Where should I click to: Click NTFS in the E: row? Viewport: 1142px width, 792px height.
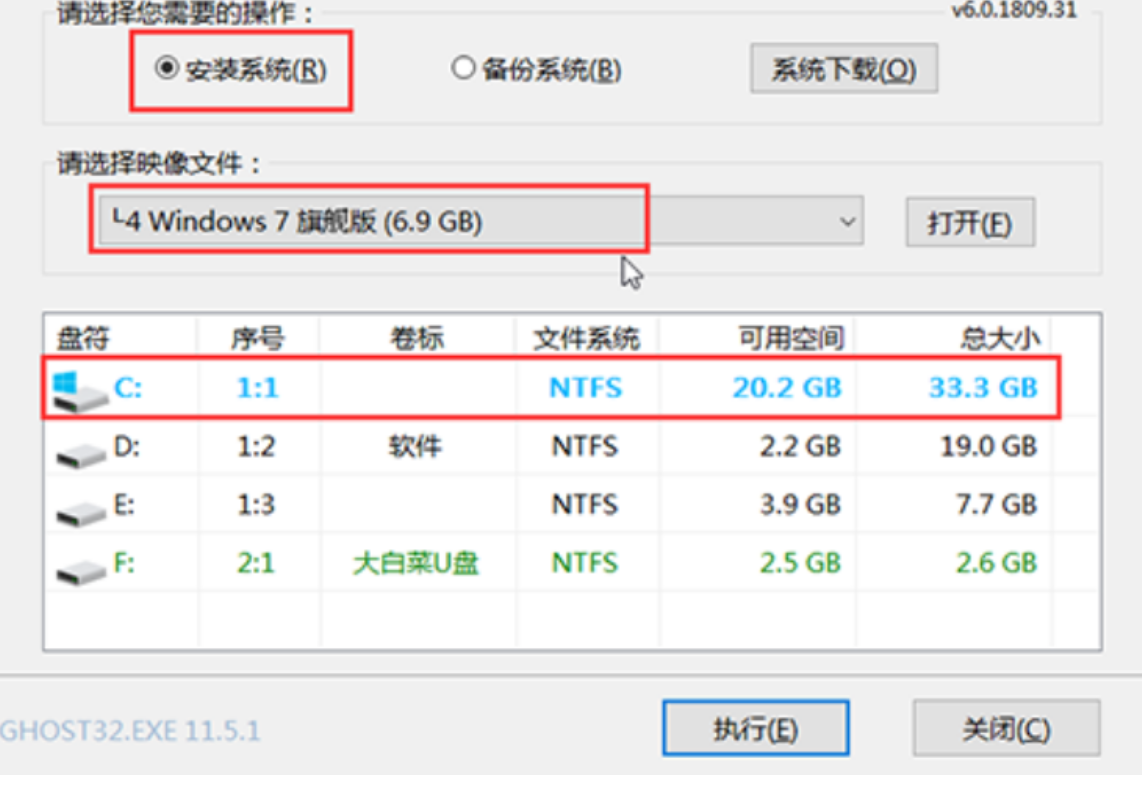[x=585, y=504]
